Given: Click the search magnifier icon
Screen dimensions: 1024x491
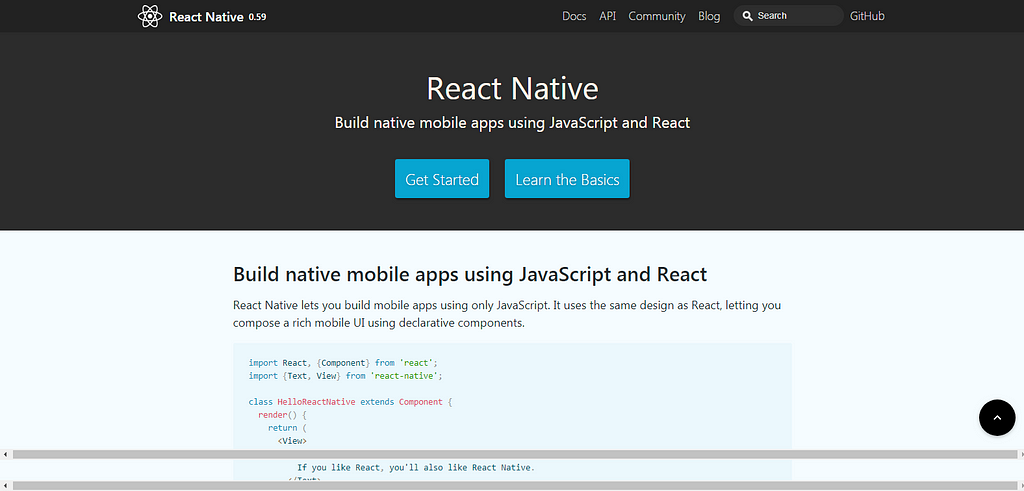Looking at the screenshot, I should tap(748, 16).
